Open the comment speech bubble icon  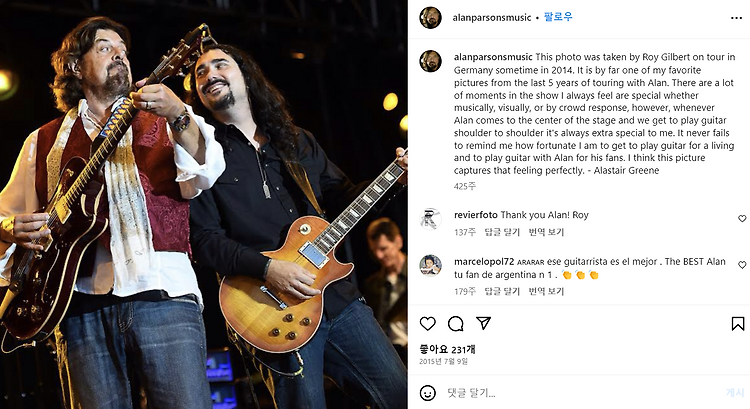tap(455, 324)
